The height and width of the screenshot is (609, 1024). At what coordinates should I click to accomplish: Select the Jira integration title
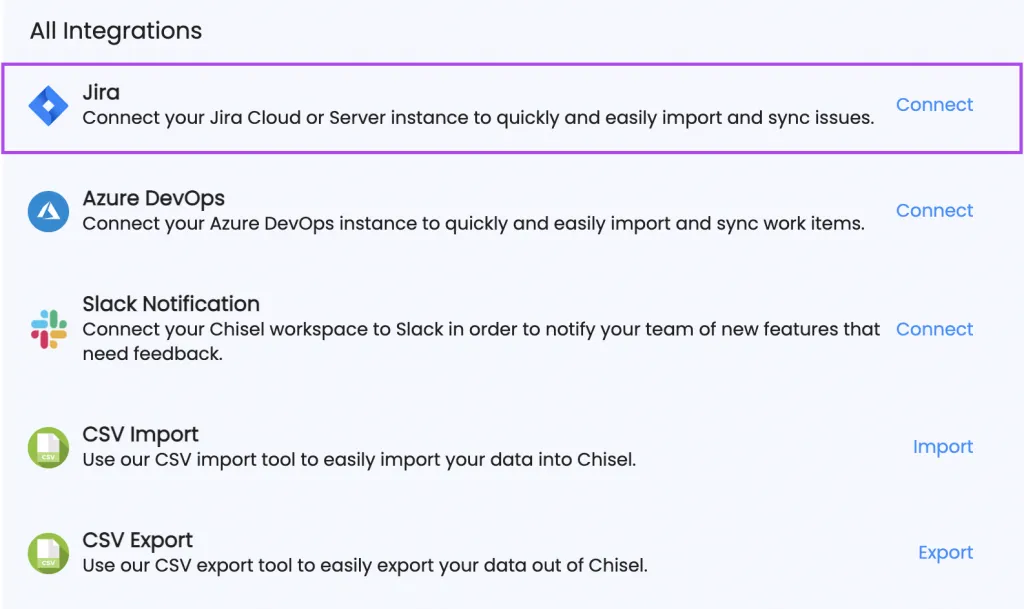pos(101,92)
